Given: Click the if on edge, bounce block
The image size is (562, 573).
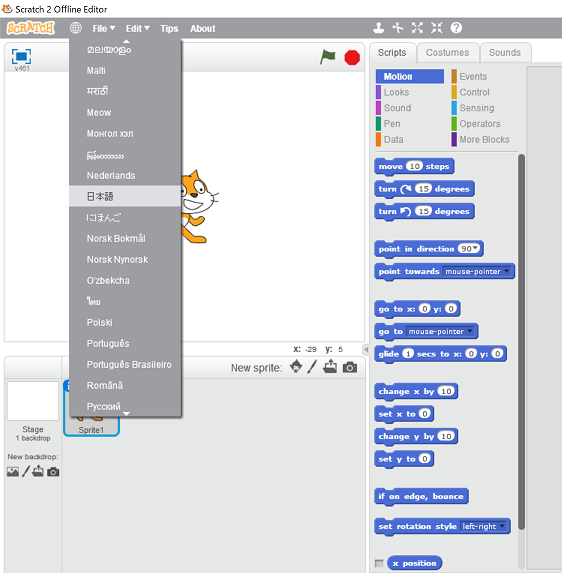Looking at the screenshot, I should click(421, 496).
